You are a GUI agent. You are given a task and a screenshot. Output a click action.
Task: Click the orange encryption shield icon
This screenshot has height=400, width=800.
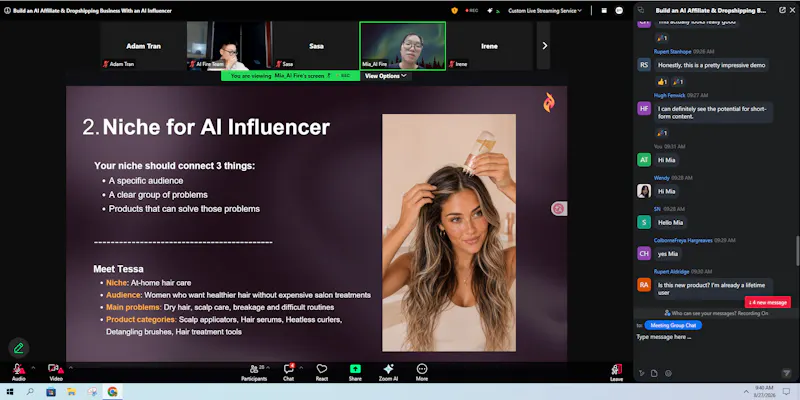454,11
